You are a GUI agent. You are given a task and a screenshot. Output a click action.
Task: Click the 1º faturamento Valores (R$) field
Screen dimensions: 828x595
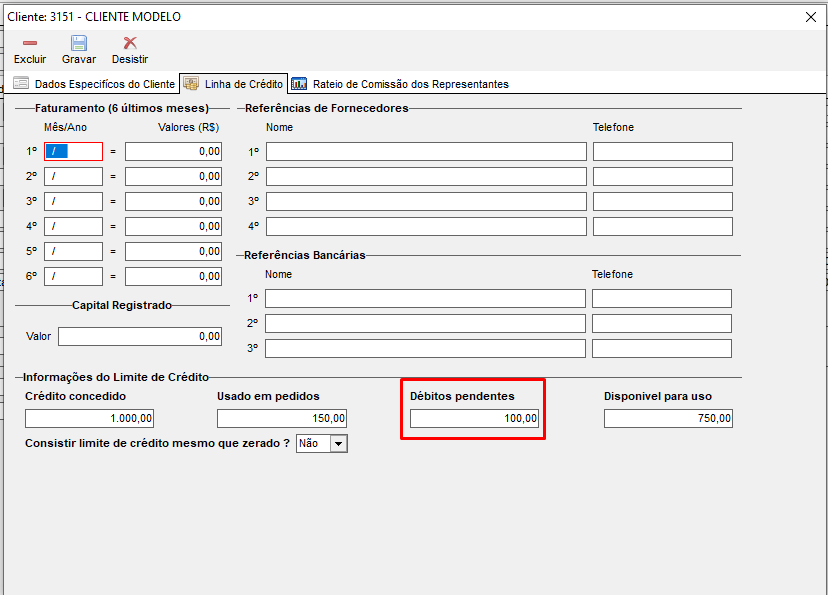pyautogui.click(x=173, y=152)
